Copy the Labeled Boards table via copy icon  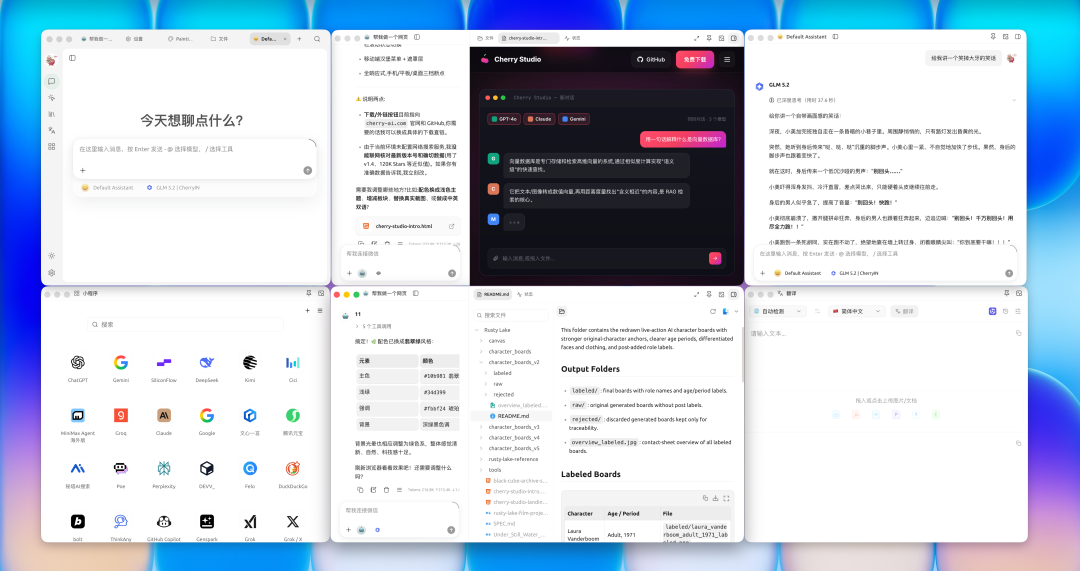705,498
